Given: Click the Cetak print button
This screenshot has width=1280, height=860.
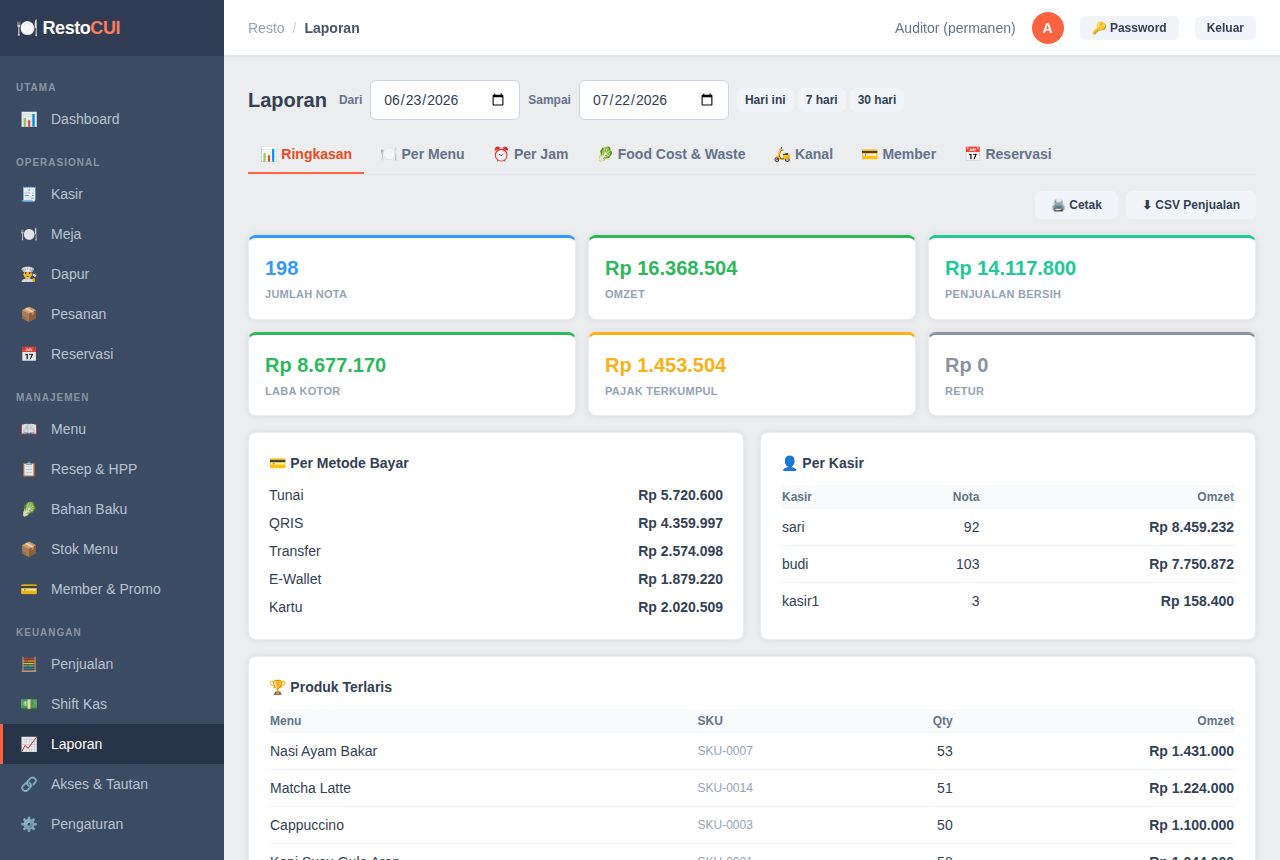Looking at the screenshot, I should [1076, 205].
